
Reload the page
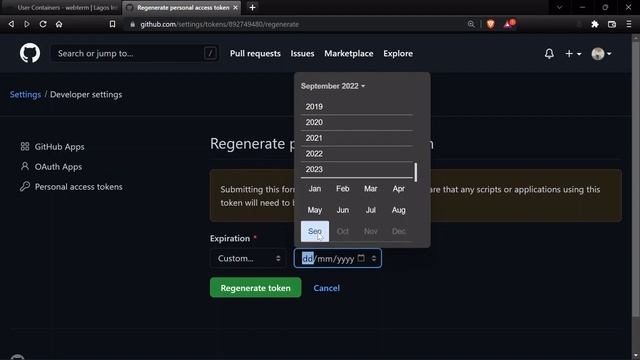point(43,24)
